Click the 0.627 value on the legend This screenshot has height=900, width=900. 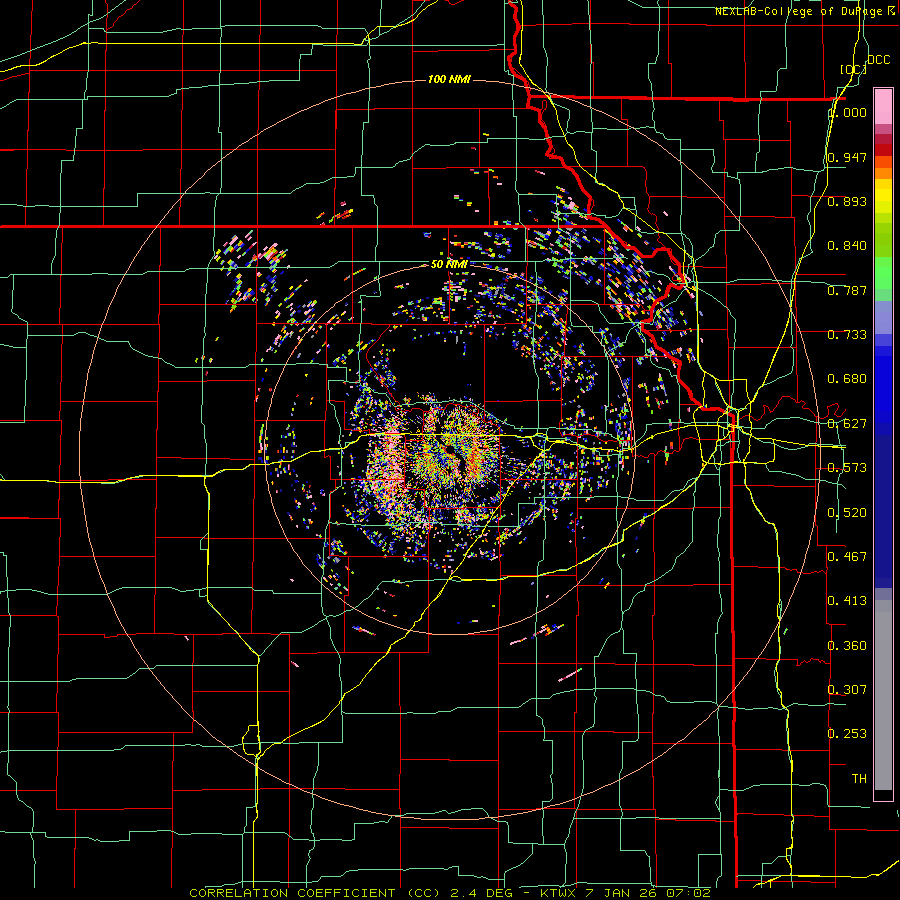click(847, 424)
